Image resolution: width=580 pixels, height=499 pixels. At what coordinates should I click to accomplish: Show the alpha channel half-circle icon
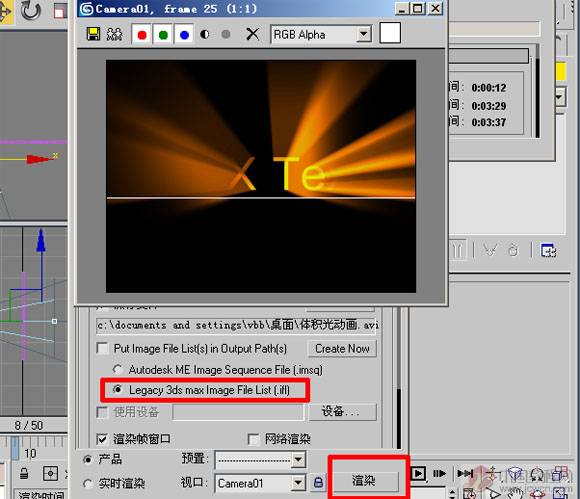click(x=205, y=34)
